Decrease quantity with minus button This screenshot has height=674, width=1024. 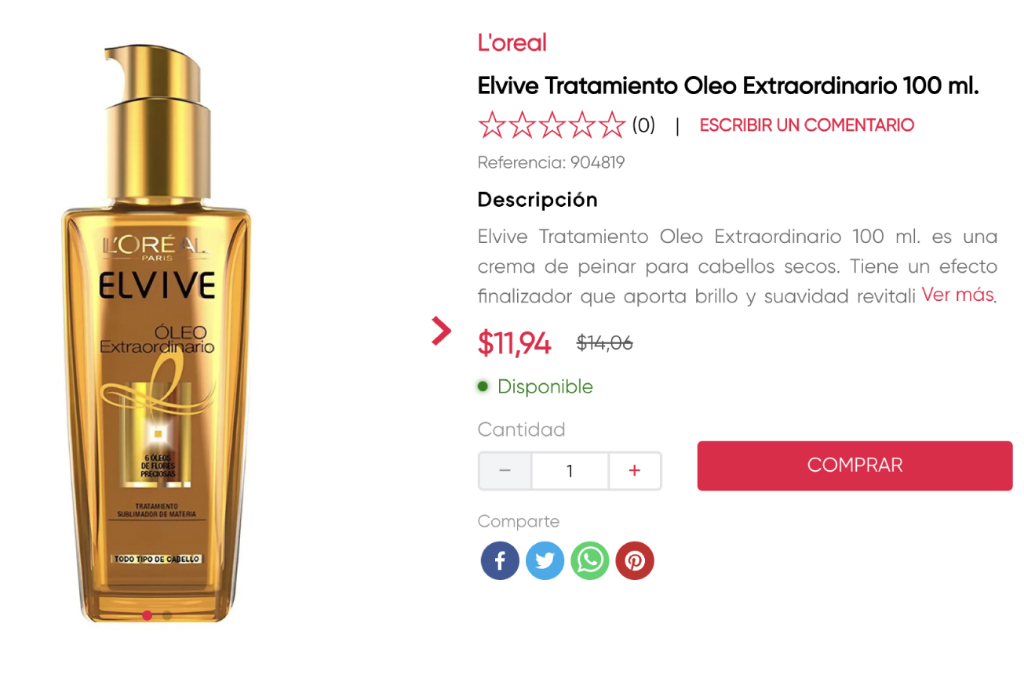click(505, 471)
